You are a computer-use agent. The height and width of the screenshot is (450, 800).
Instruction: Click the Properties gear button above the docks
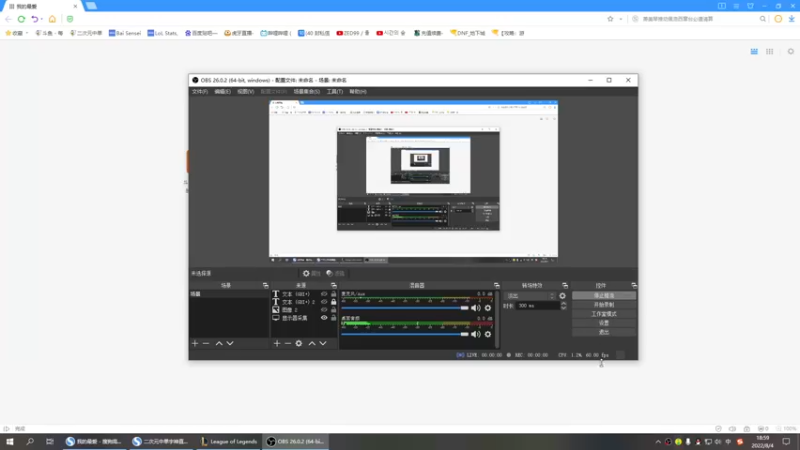pos(311,273)
